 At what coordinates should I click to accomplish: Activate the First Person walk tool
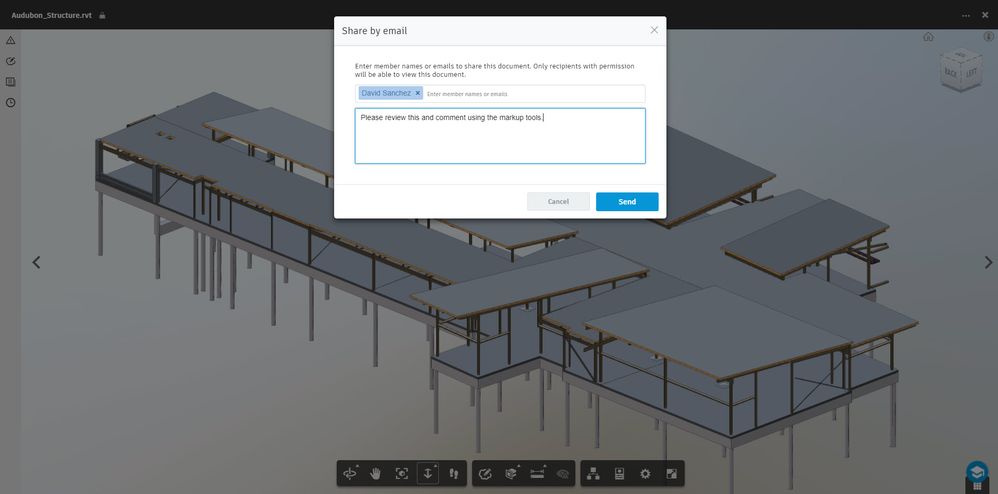pyautogui.click(x=454, y=473)
